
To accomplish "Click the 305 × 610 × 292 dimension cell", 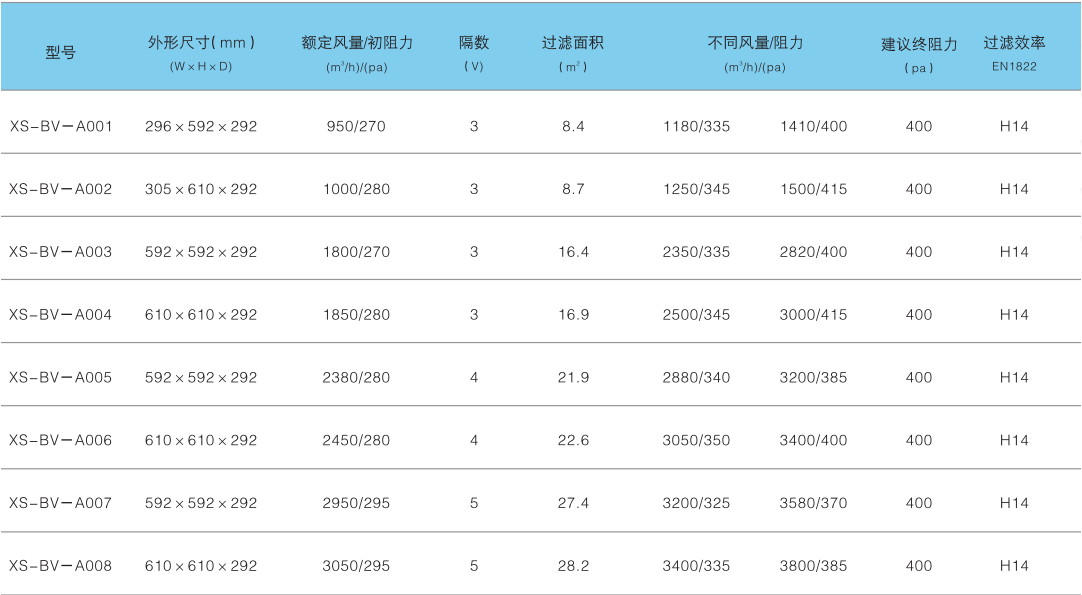I will [x=201, y=189].
